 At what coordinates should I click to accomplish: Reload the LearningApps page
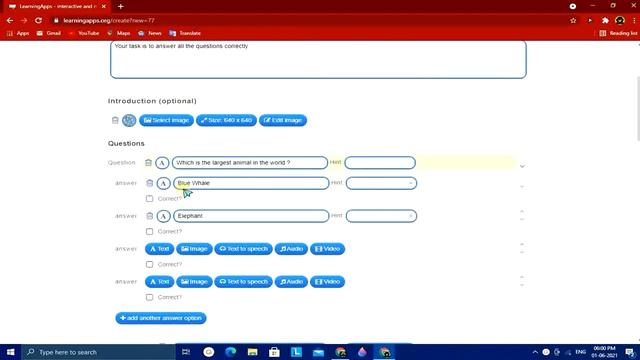click(x=38, y=20)
